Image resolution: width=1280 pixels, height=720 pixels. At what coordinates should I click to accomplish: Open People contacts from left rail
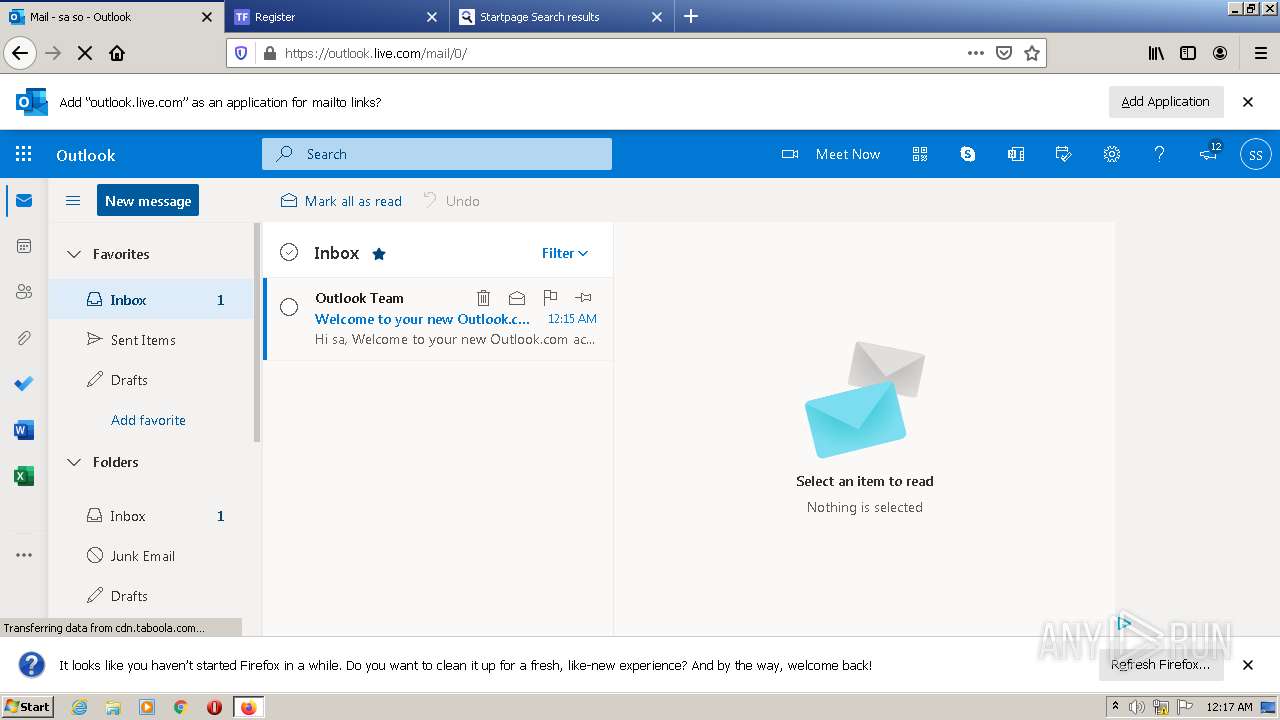24,292
